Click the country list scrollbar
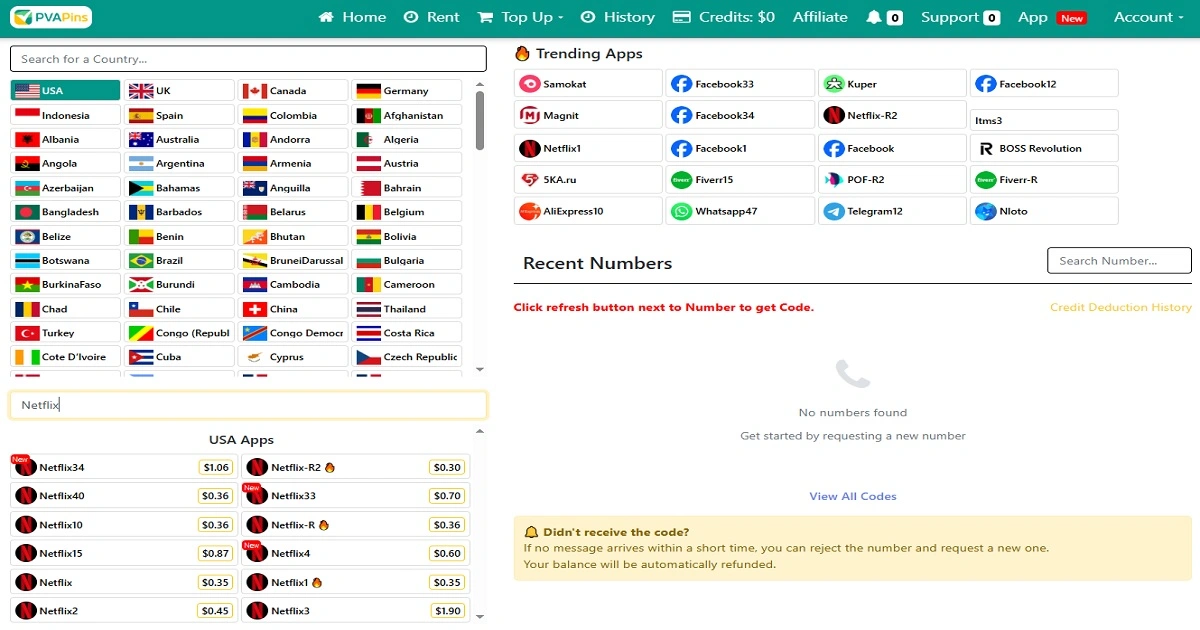Screen dimensions: 1200x630 (x=480, y=120)
